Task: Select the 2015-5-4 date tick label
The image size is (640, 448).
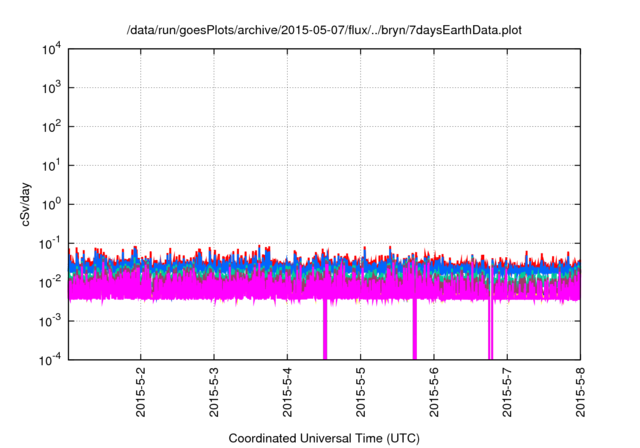Action: click(x=287, y=392)
